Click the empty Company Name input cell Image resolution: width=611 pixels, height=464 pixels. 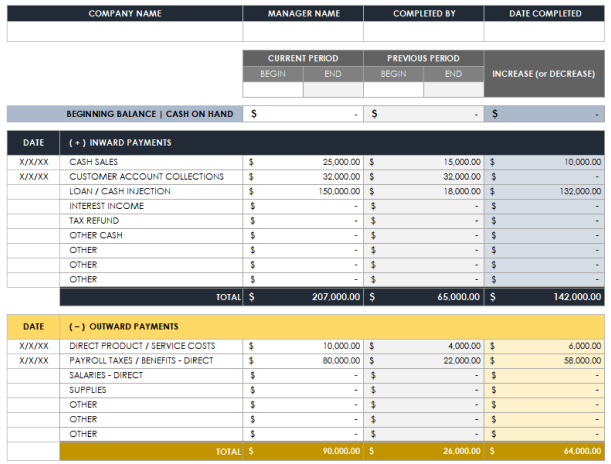(125, 31)
